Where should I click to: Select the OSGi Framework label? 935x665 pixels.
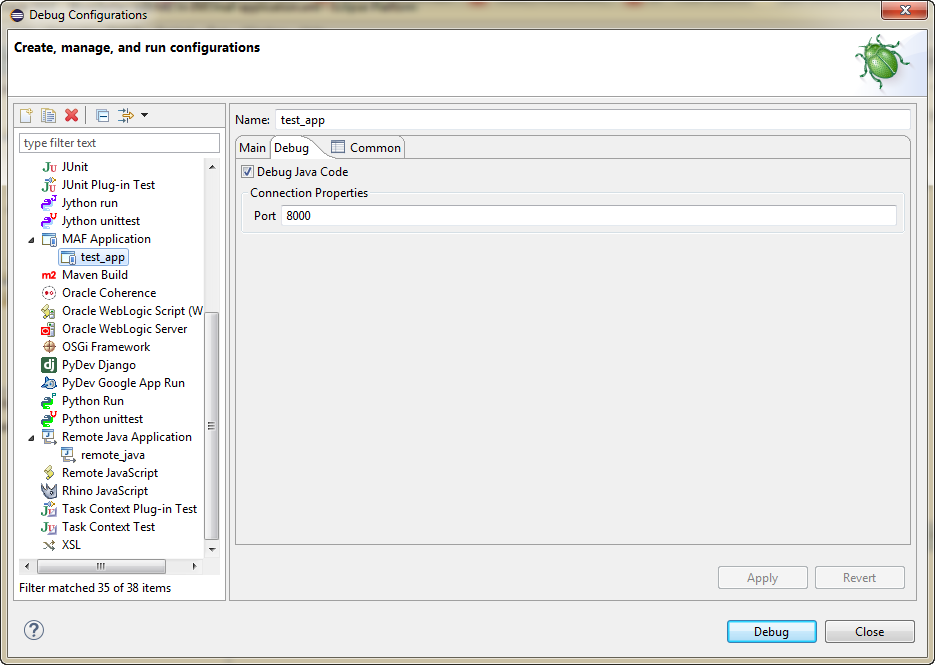point(106,347)
